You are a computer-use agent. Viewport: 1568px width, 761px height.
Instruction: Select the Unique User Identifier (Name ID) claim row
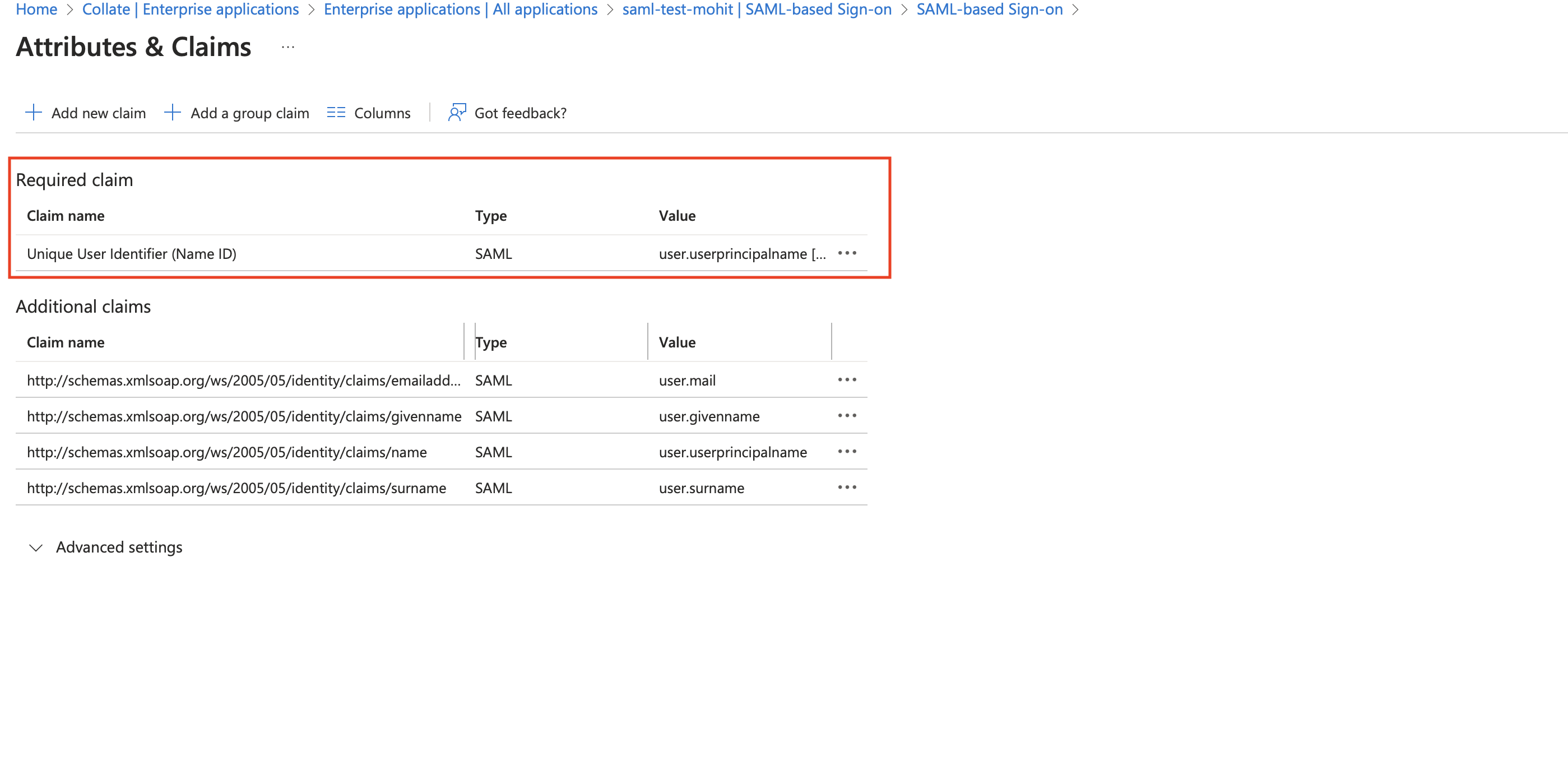132,254
